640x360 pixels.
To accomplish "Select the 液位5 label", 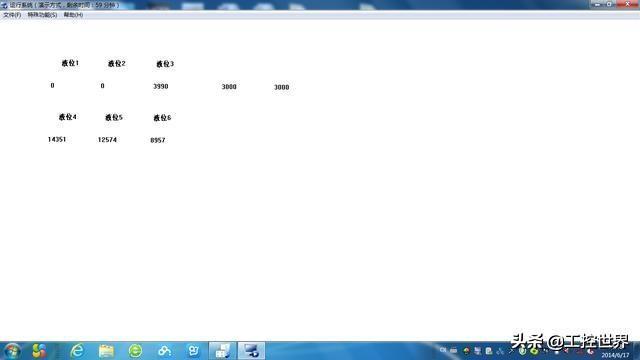I will point(114,117).
